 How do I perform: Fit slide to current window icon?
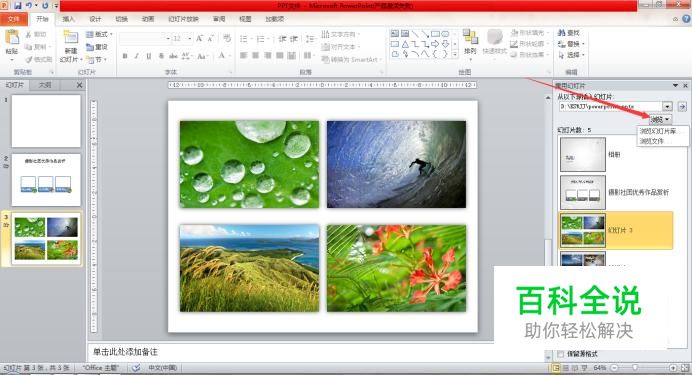click(x=685, y=368)
